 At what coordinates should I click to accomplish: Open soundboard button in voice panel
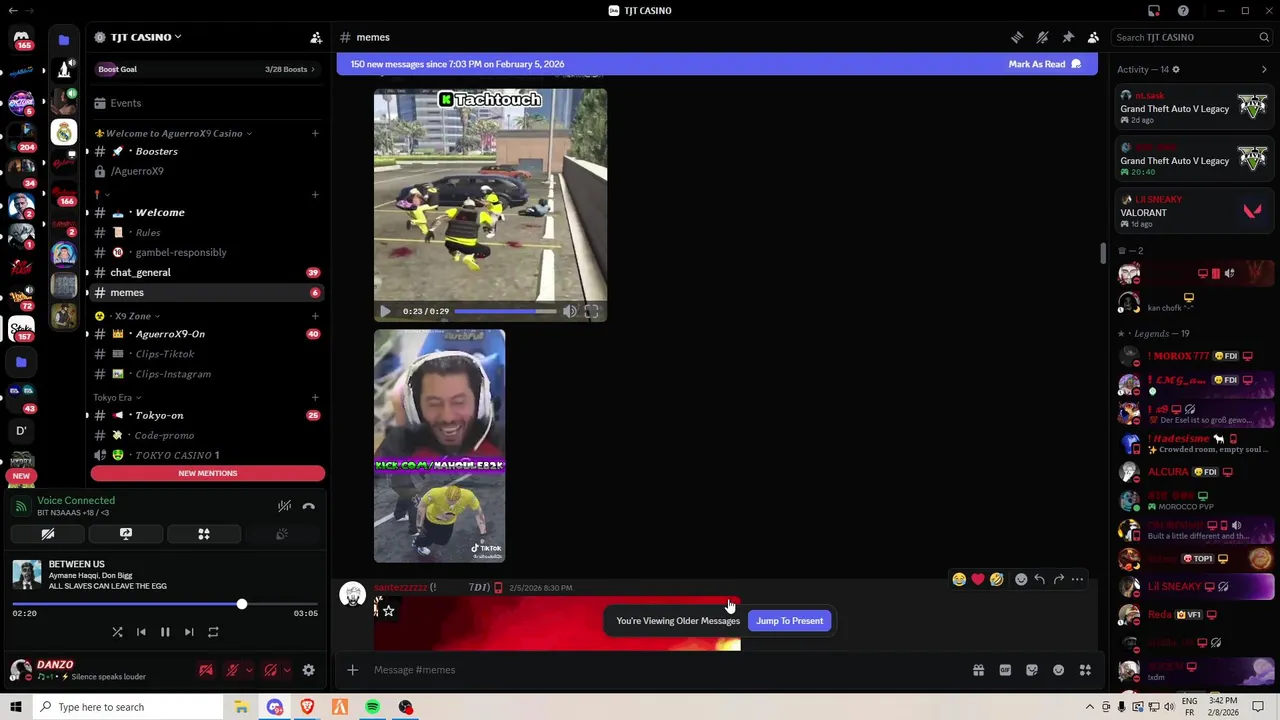click(282, 534)
